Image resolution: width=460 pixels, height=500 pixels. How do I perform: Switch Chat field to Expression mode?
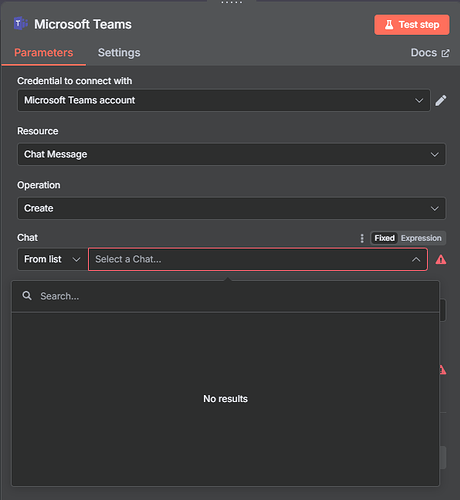pyautogui.click(x=421, y=238)
